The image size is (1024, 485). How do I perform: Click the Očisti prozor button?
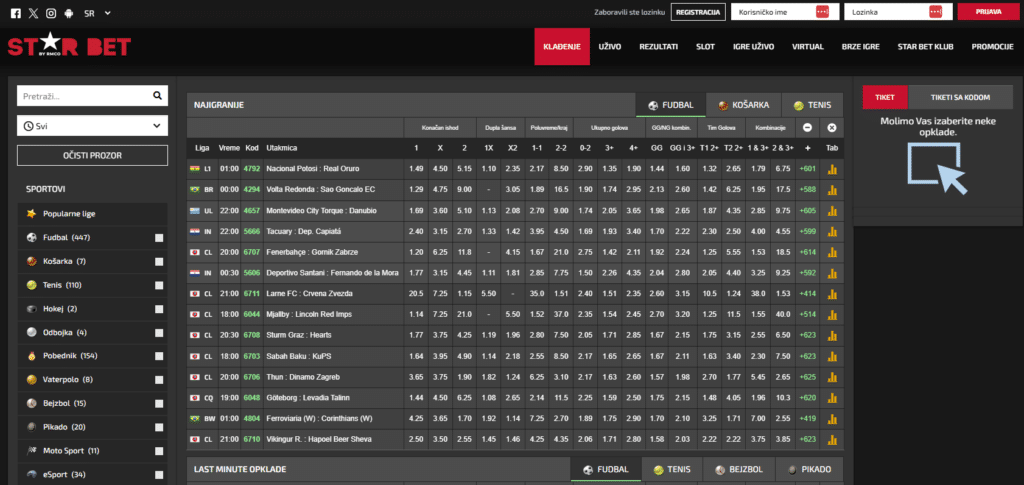click(92, 155)
